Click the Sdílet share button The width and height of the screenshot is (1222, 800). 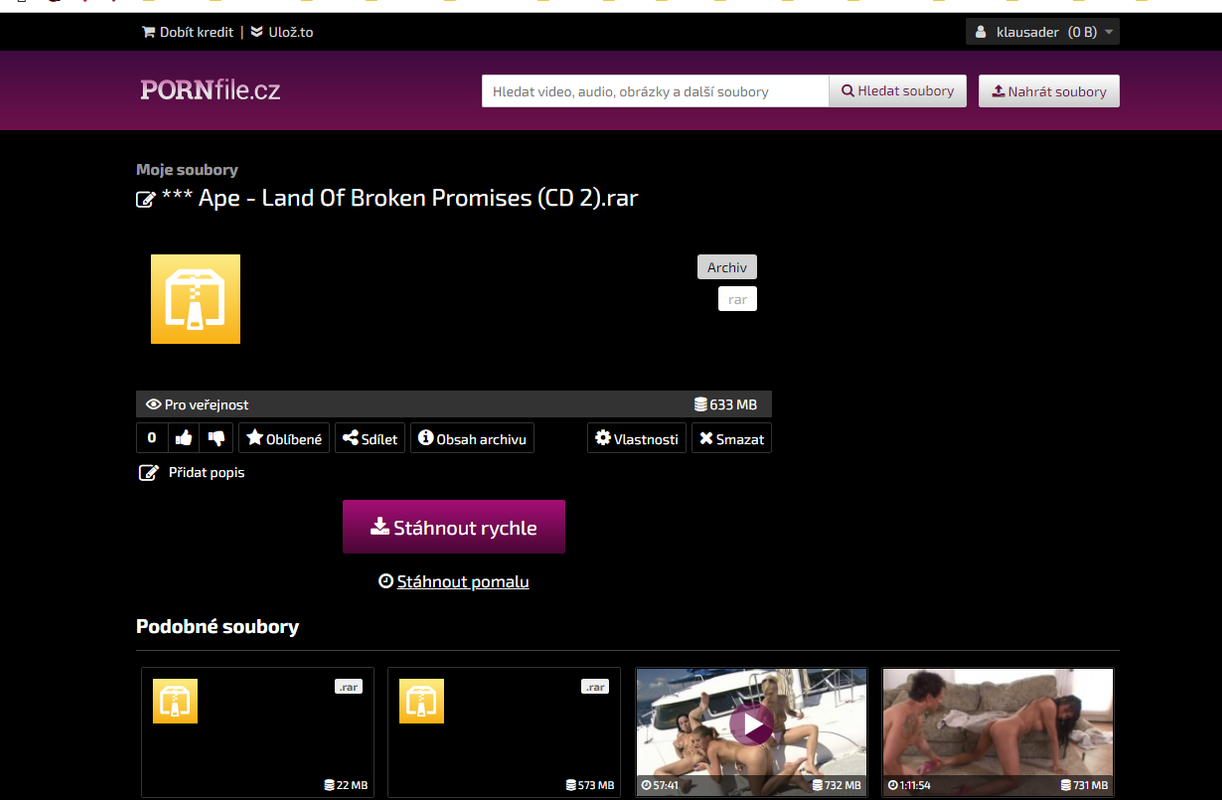tap(370, 438)
